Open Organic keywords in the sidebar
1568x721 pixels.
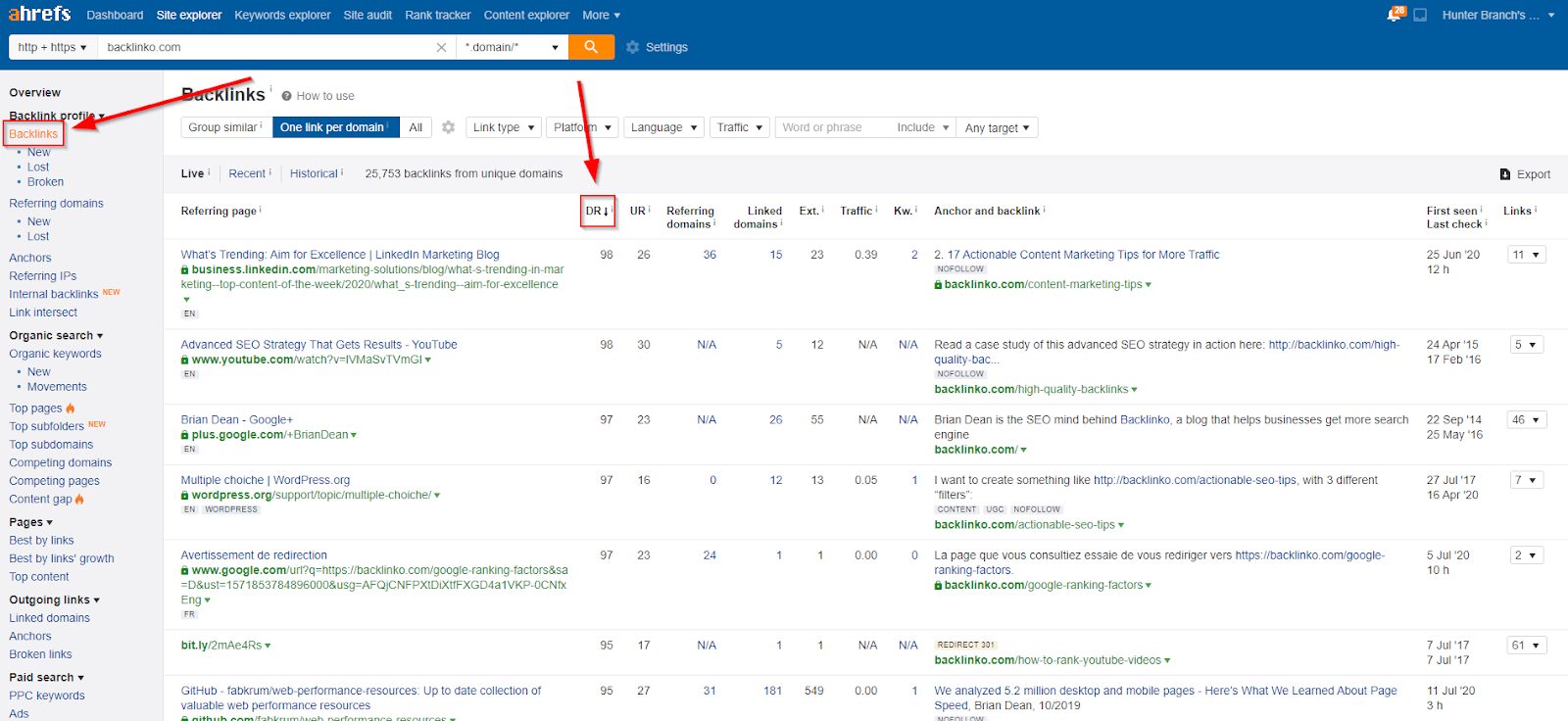pyautogui.click(x=55, y=355)
